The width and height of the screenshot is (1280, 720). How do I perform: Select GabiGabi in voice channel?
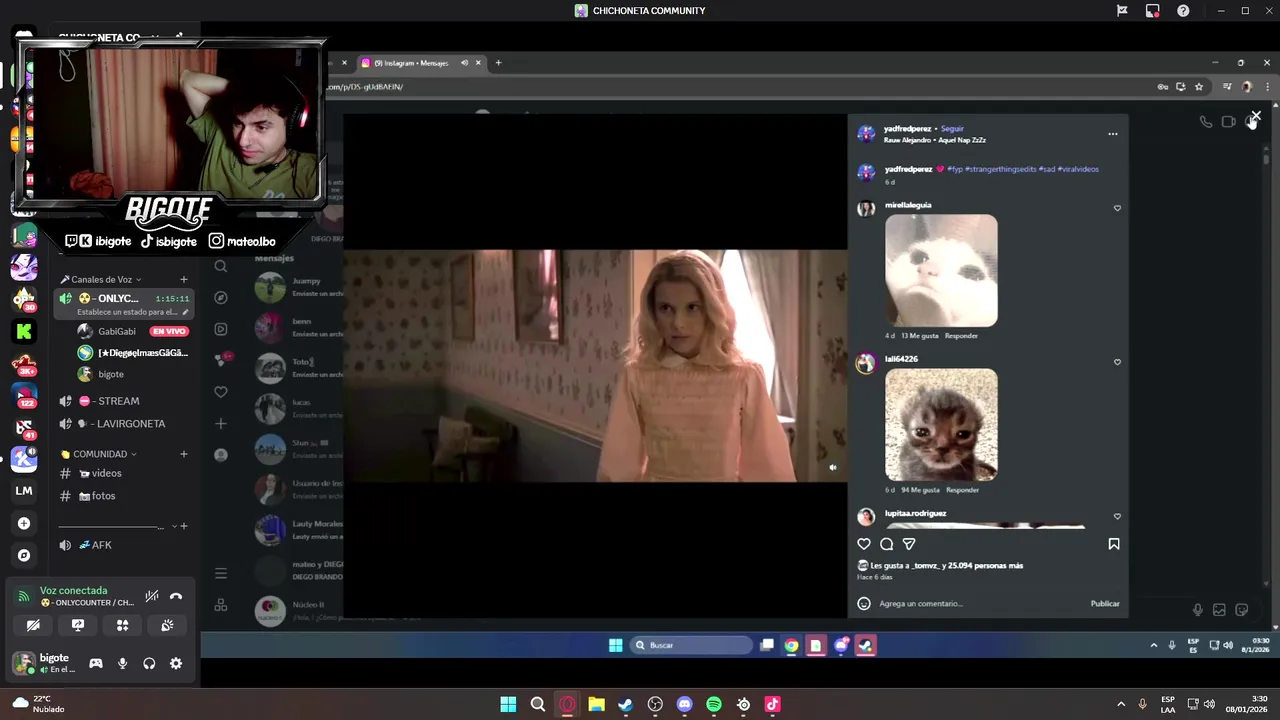point(116,331)
